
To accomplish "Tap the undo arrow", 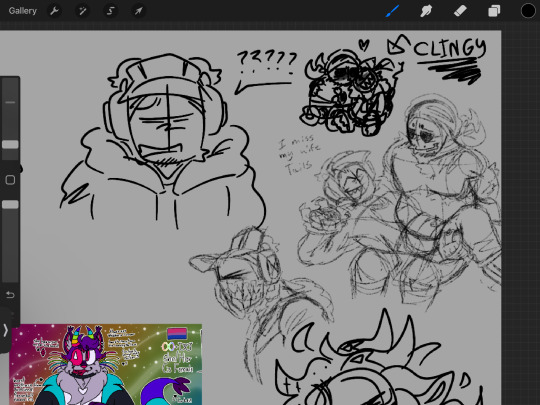I will (10, 295).
